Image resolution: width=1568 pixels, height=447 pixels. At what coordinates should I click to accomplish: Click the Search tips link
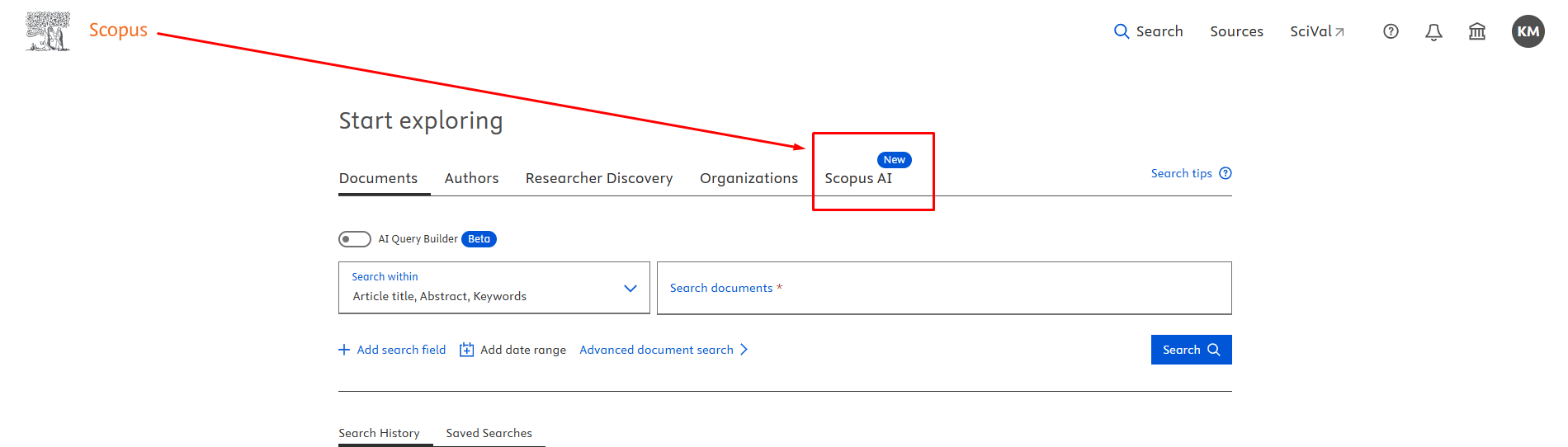pos(1181,173)
